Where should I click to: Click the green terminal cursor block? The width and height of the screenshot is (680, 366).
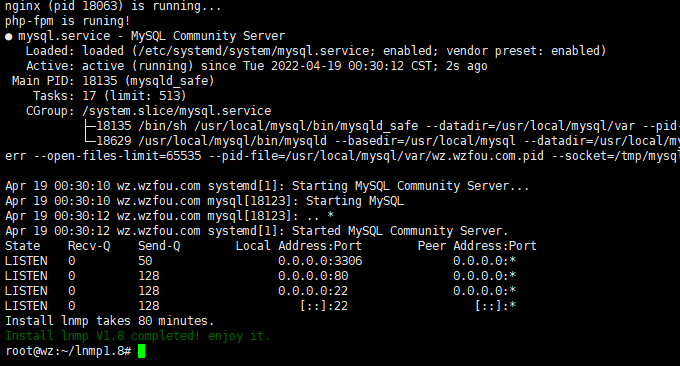click(x=141, y=351)
